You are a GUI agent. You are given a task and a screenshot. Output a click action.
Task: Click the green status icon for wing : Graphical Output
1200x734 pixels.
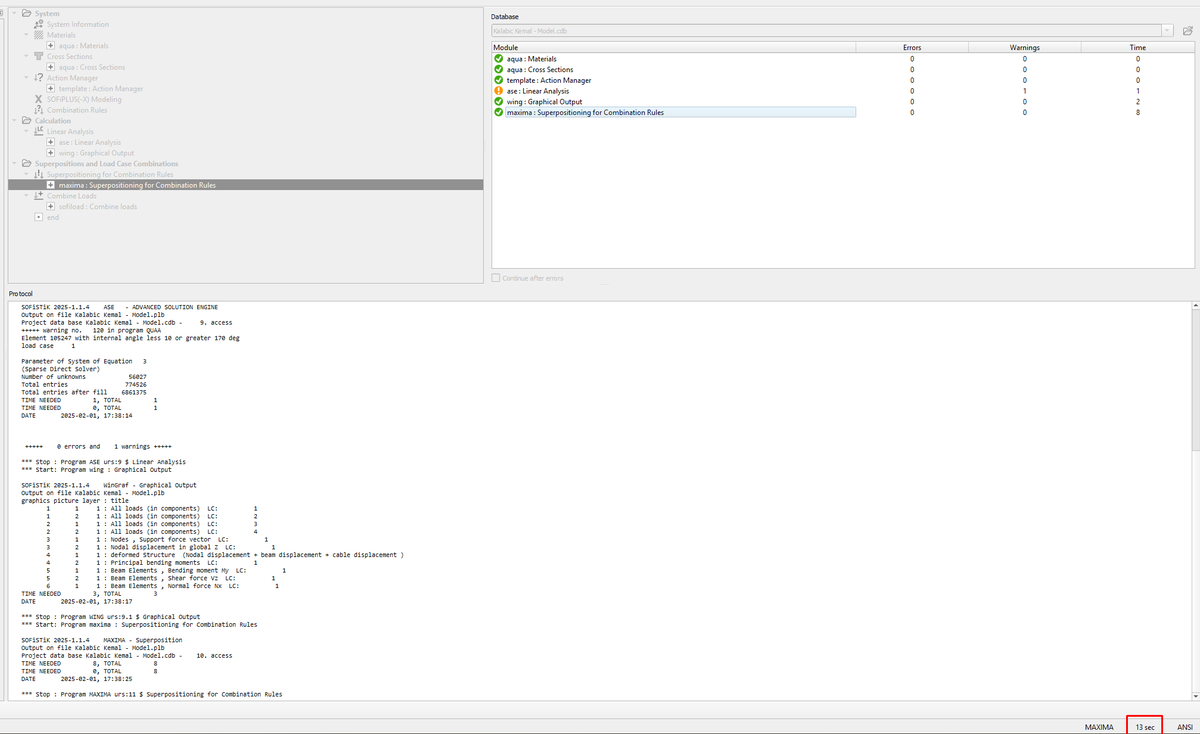click(498, 102)
